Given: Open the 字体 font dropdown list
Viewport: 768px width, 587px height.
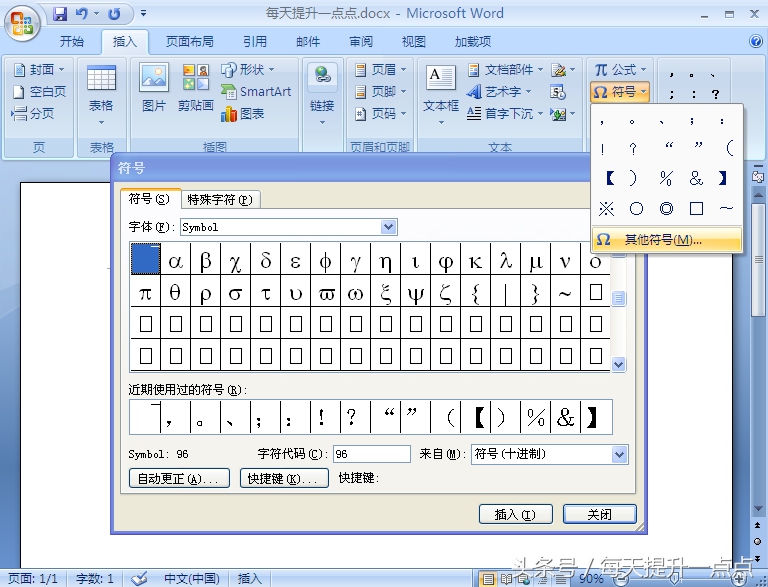Looking at the screenshot, I should (389, 227).
